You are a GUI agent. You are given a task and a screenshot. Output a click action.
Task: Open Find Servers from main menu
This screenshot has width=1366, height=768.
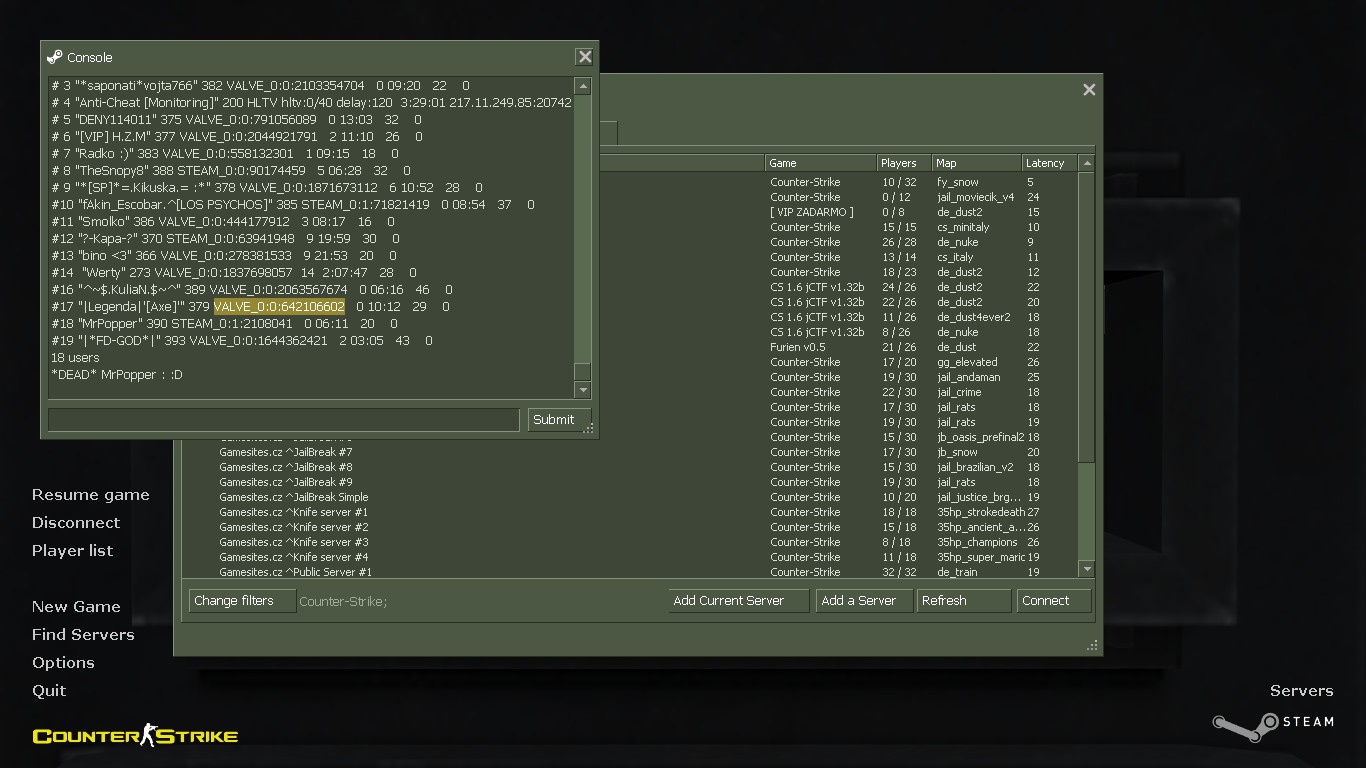(x=83, y=635)
